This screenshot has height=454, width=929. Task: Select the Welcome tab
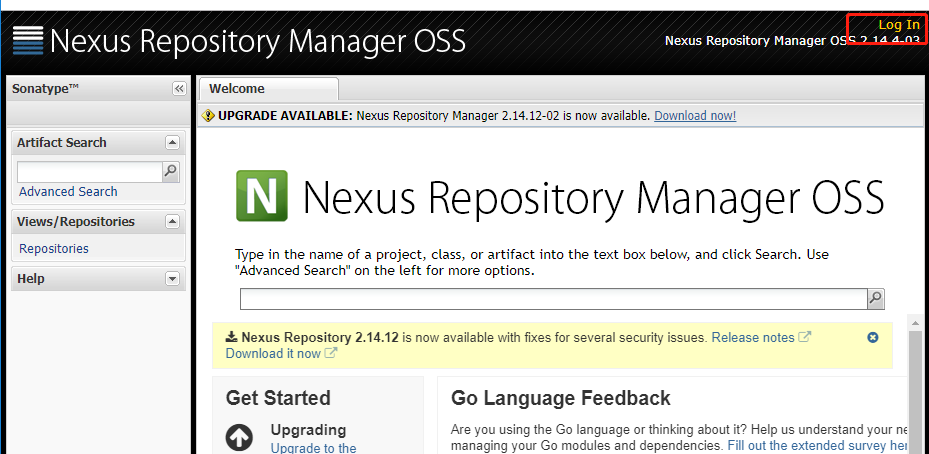coord(267,89)
